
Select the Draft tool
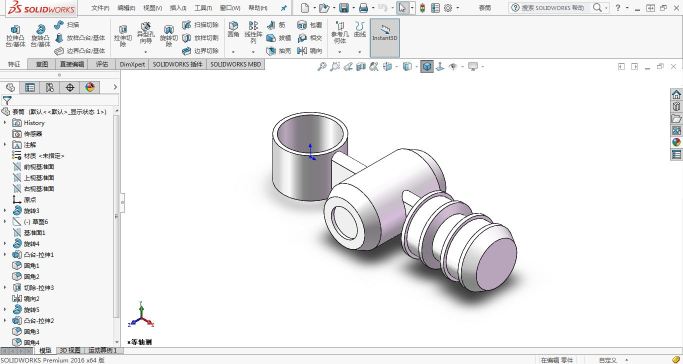279,38
